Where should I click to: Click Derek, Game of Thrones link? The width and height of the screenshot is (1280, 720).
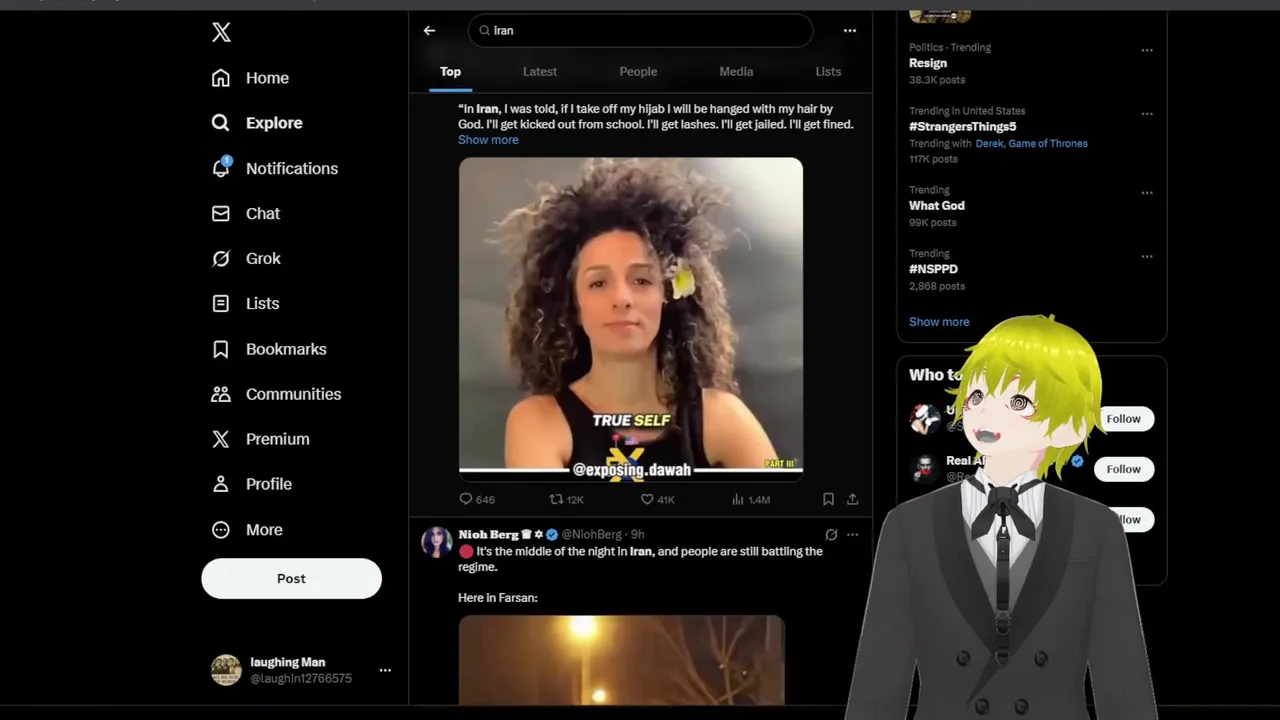[x=1031, y=143]
